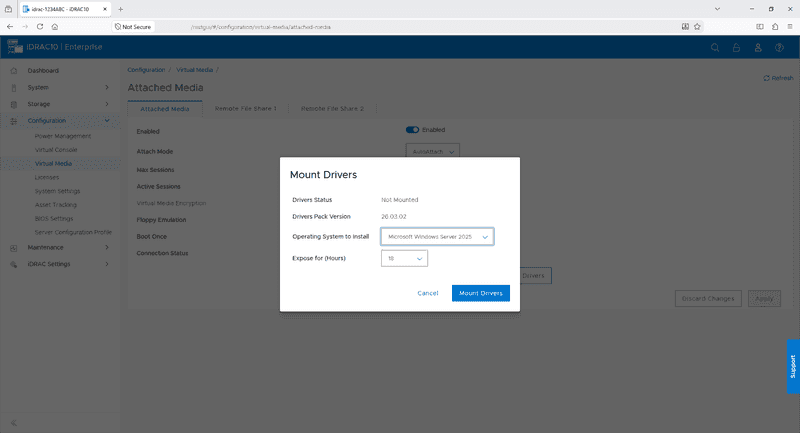Open Operating System to Install dropdown
The width and height of the screenshot is (800, 433).
coord(437,237)
